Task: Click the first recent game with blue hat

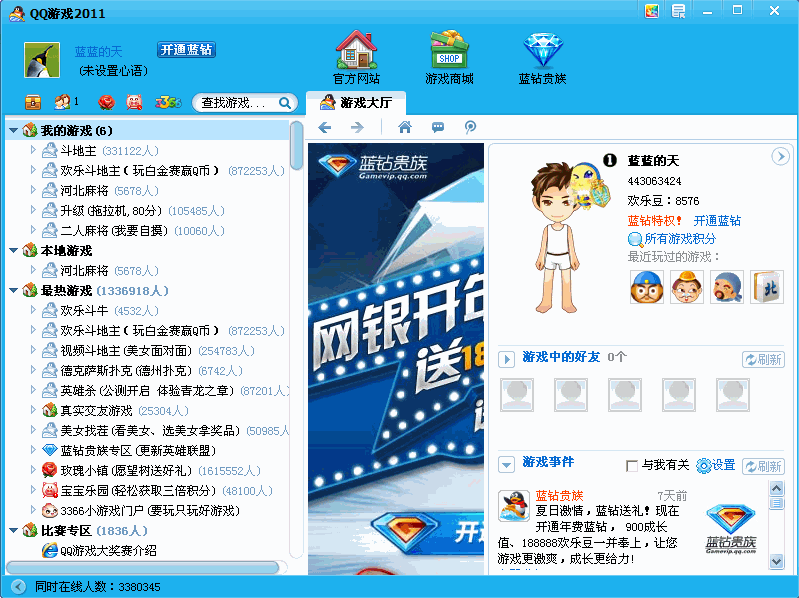Action: pos(647,287)
